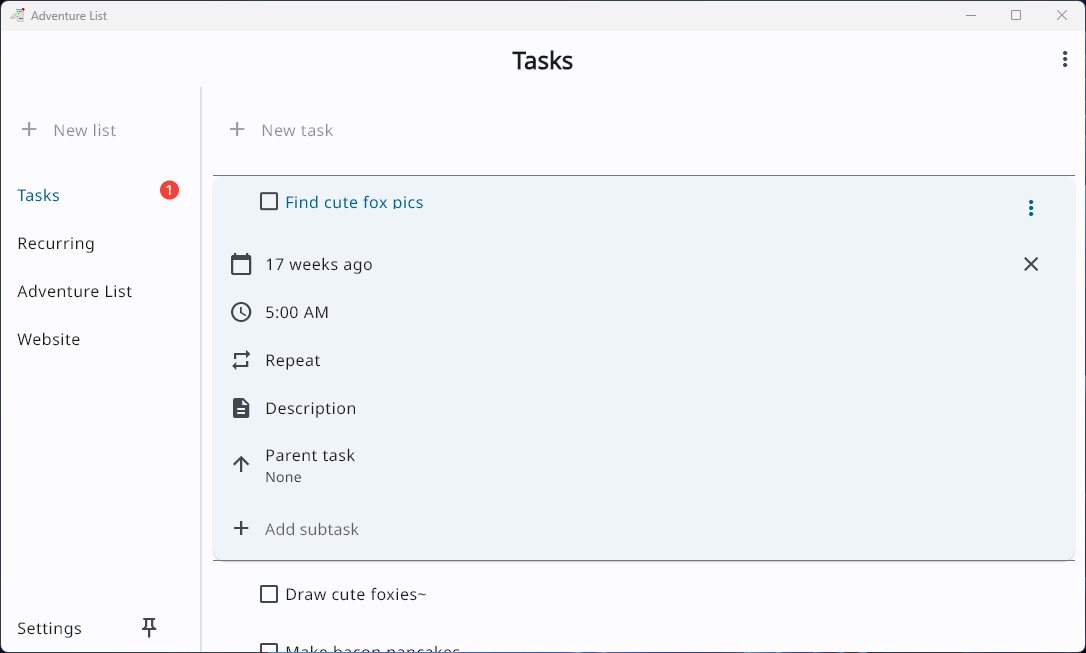The image size is (1086, 653).
Task: Open the Website list
Action: (x=48, y=339)
